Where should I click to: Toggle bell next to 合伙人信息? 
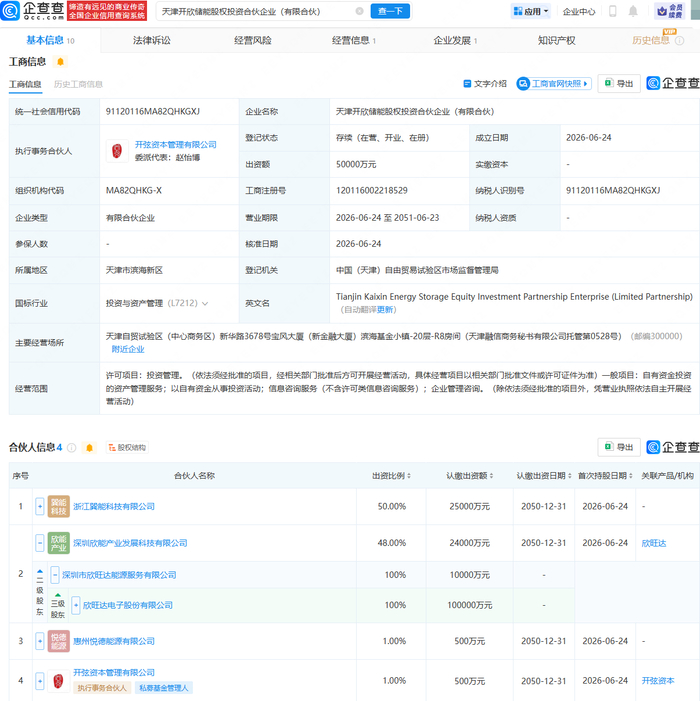coord(89,448)
